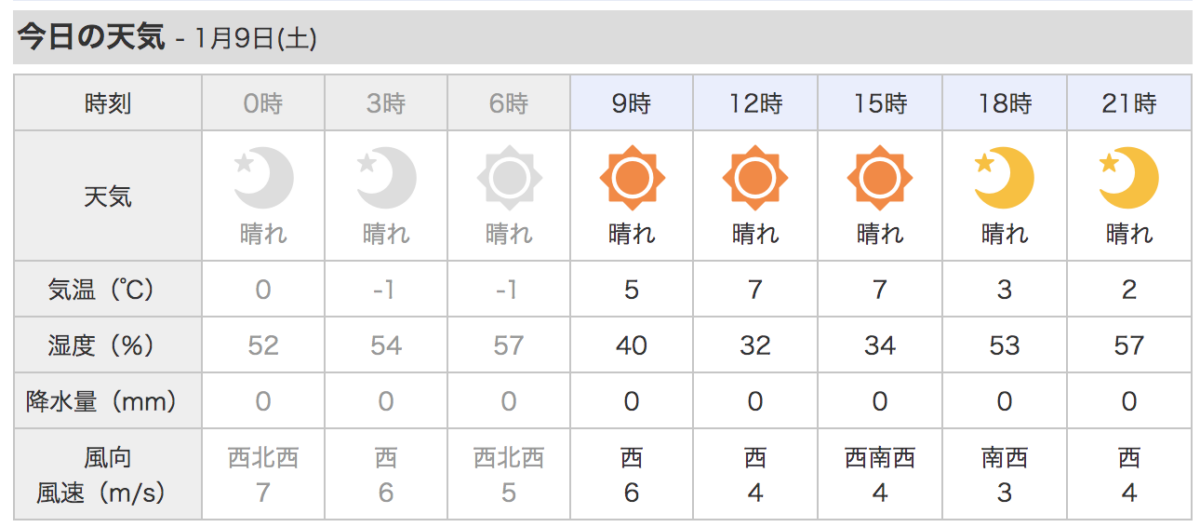Click the sun icon under 9時
This screenshot has height=527, width=1200.
[632, 179]
